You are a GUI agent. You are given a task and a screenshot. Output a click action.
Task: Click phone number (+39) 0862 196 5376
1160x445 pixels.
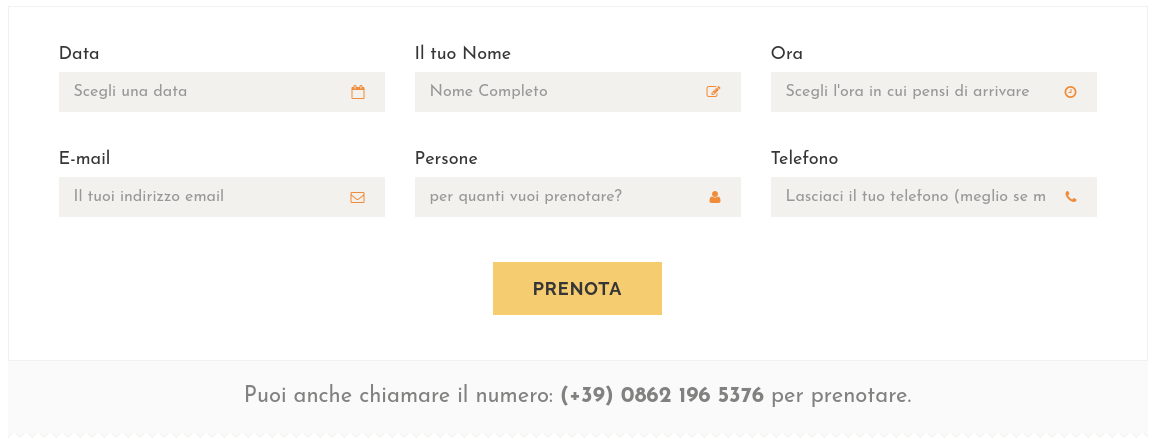pyautogui.click(x=662, y=395)
